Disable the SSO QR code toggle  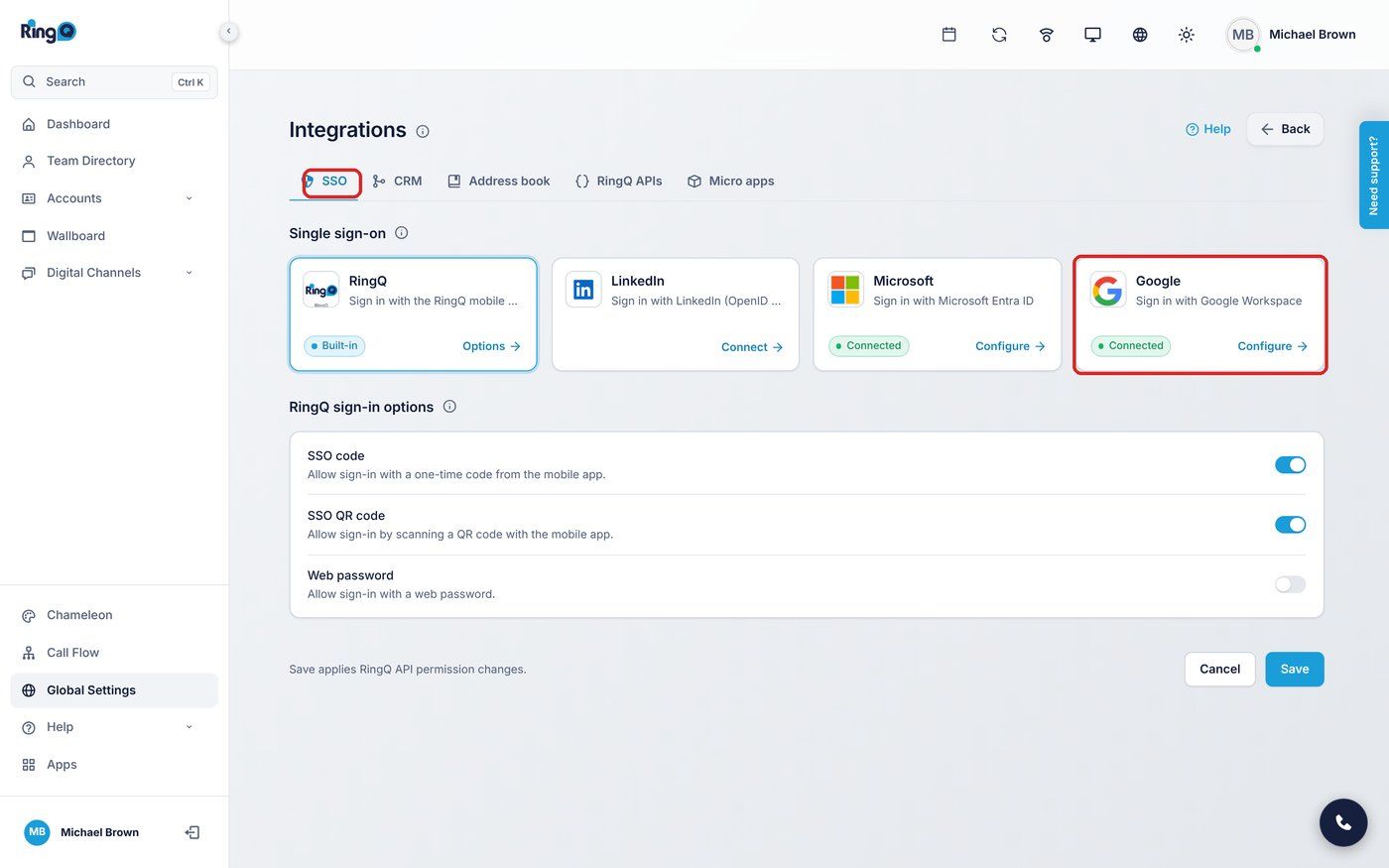coord(1290,525)
